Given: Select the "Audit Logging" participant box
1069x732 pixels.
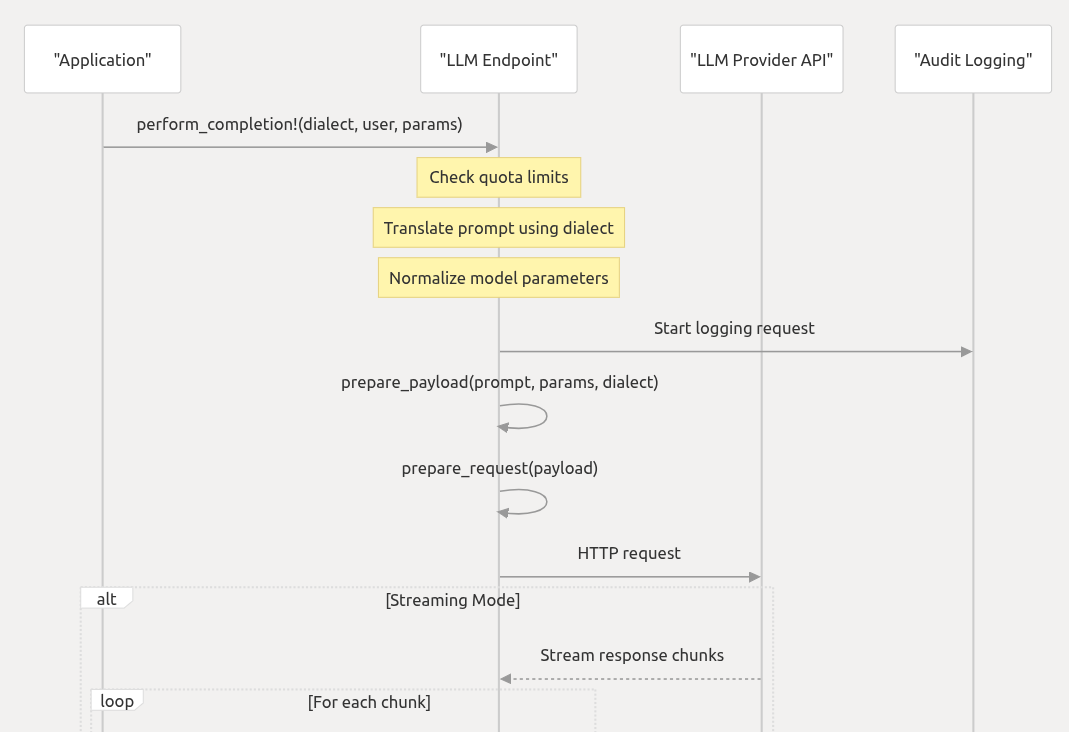Looking at the screenshot, I should pyautogui.click(x=973, y=60).
